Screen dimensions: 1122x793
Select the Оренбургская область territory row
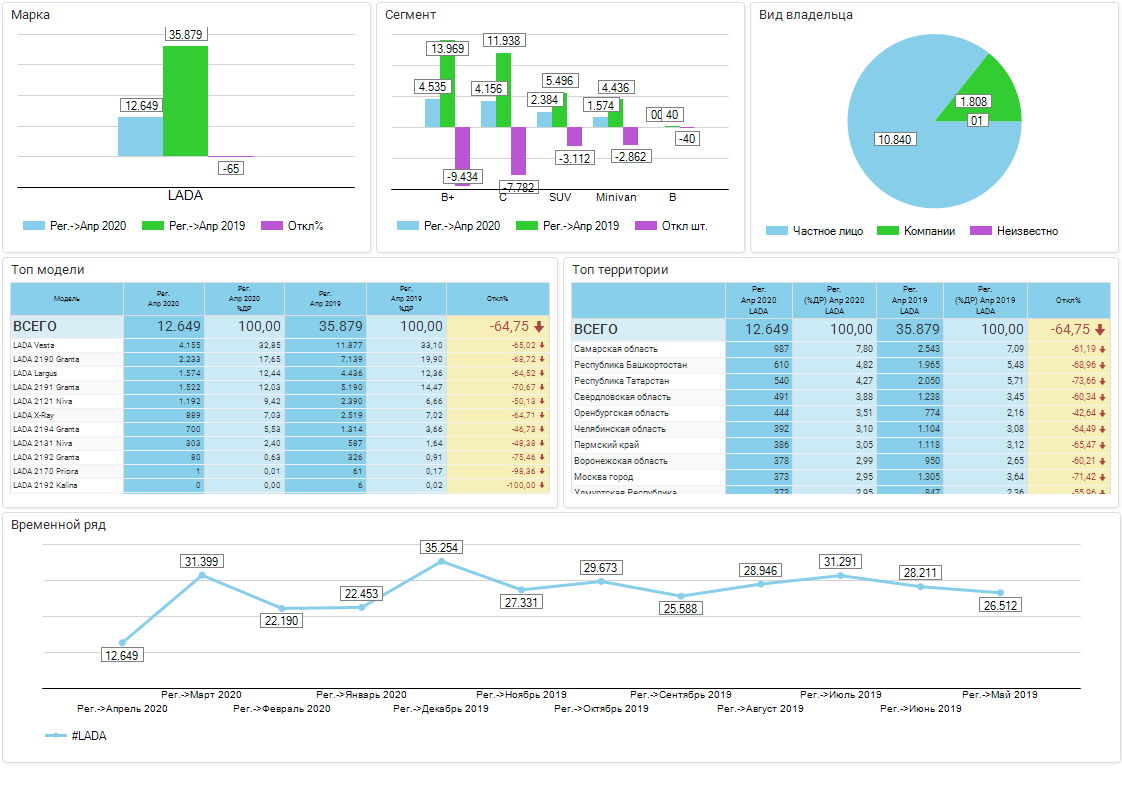tap(841, 413)
